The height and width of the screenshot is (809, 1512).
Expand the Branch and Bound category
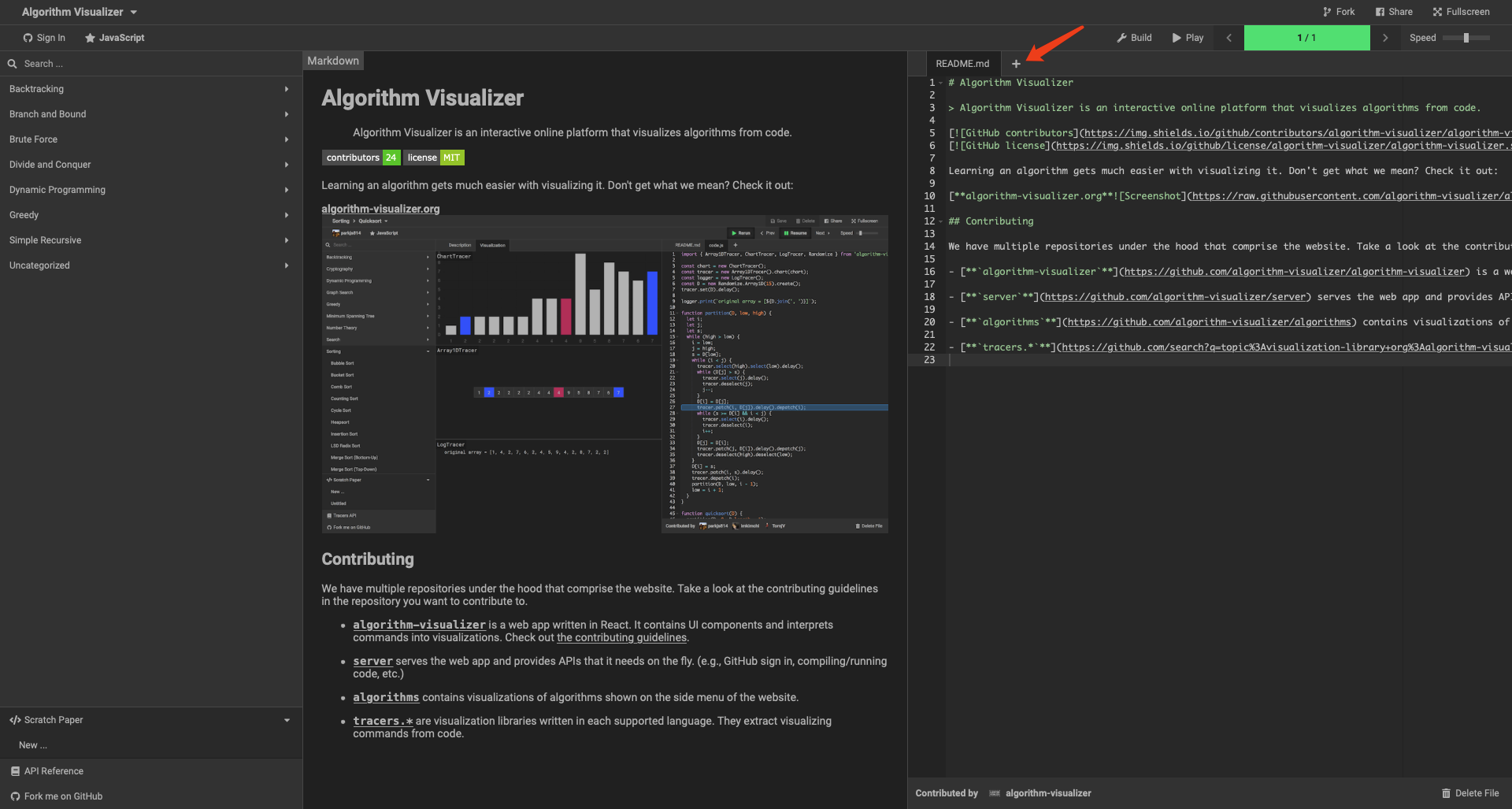150,114
